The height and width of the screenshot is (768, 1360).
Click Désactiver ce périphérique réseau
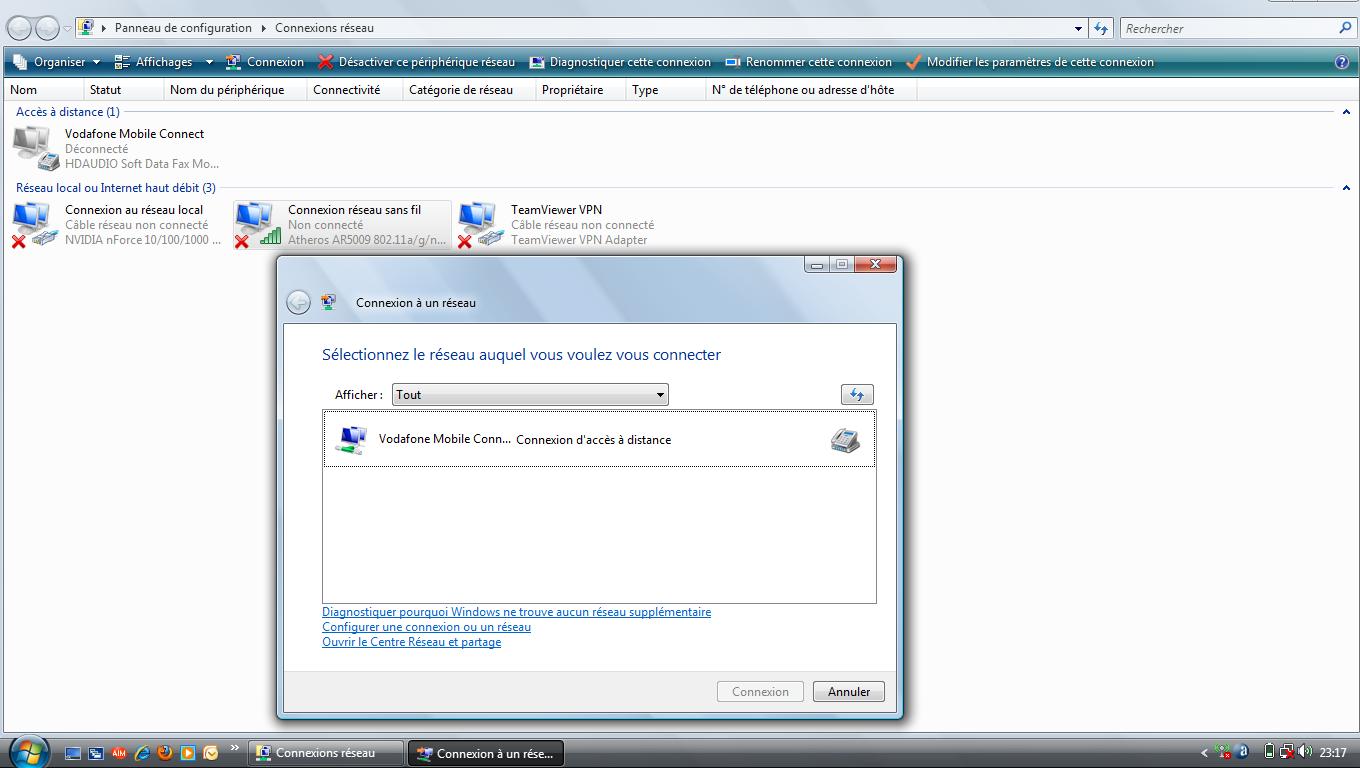tap(417, 62)
